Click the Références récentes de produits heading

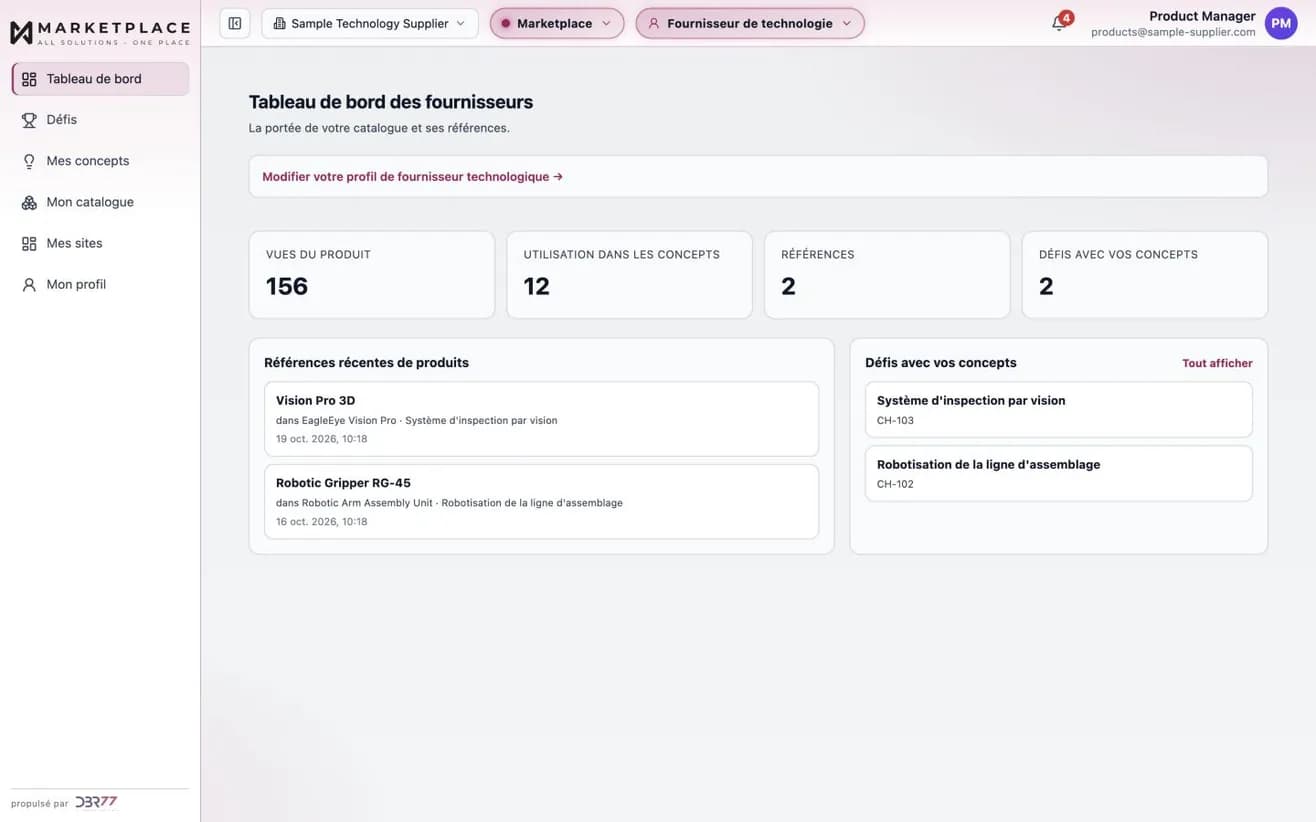point(366,363)
